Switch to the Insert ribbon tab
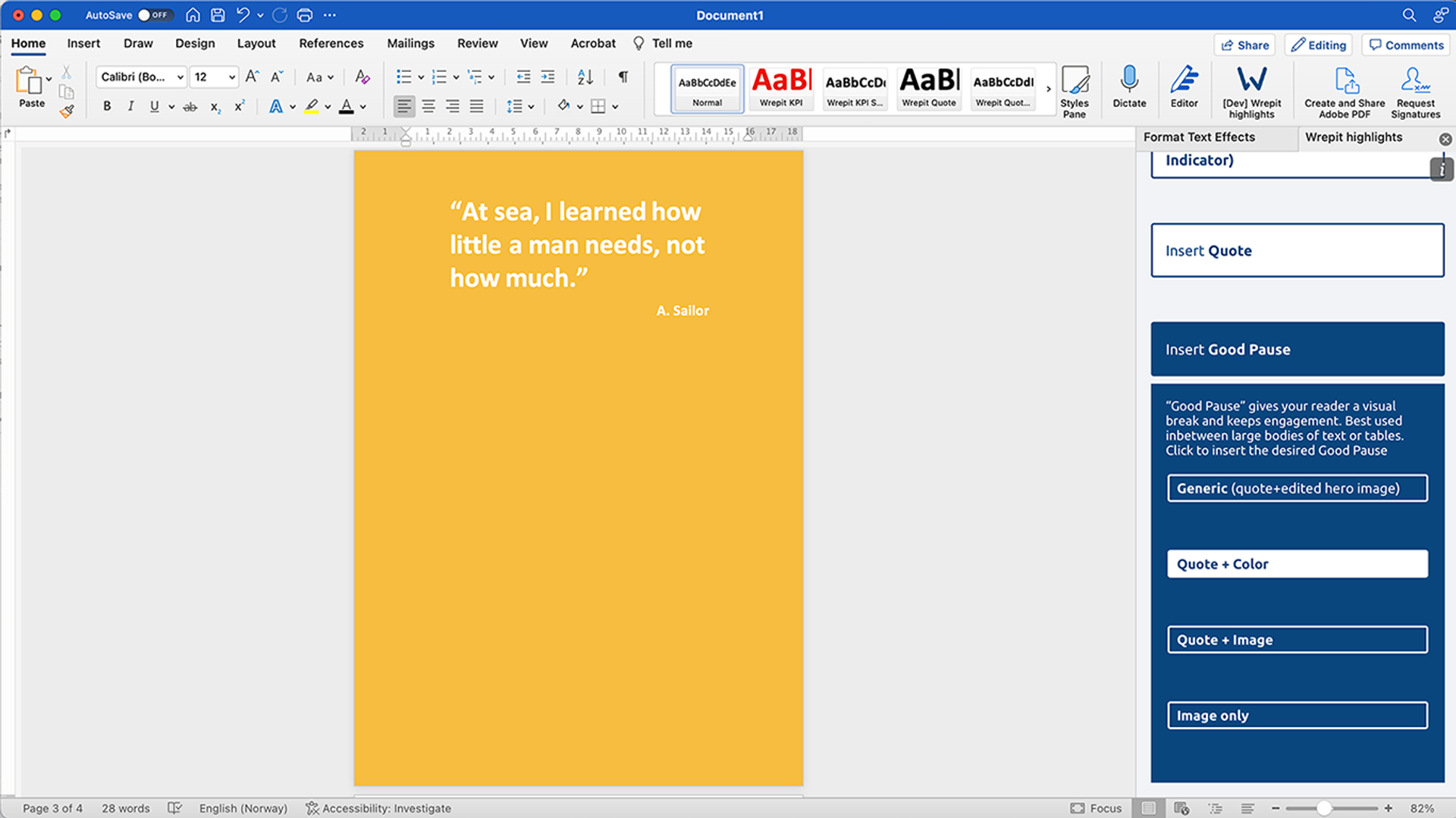 (x=83, y=43)
